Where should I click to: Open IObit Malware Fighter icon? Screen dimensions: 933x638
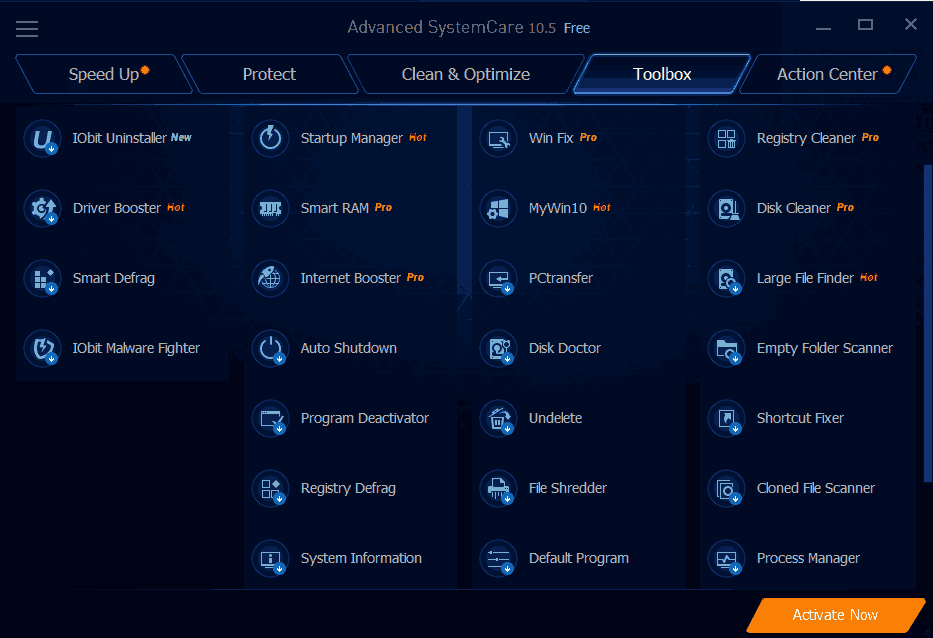43,348
